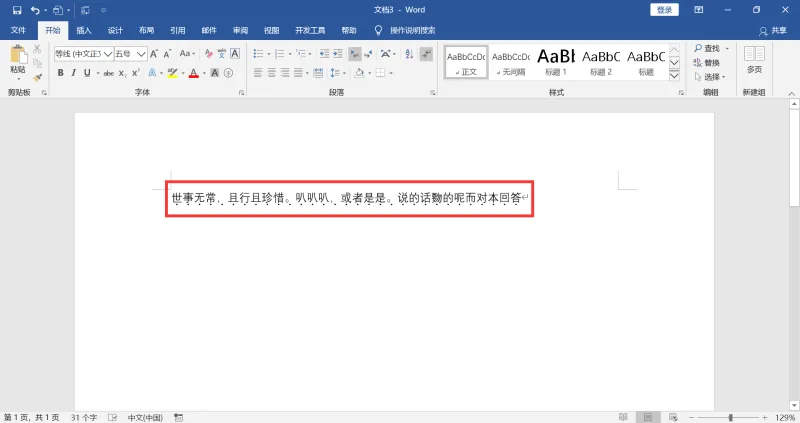This screenshot has width=800, height=423.
Task: Increase font size with grow font icon
Action: 154,54
